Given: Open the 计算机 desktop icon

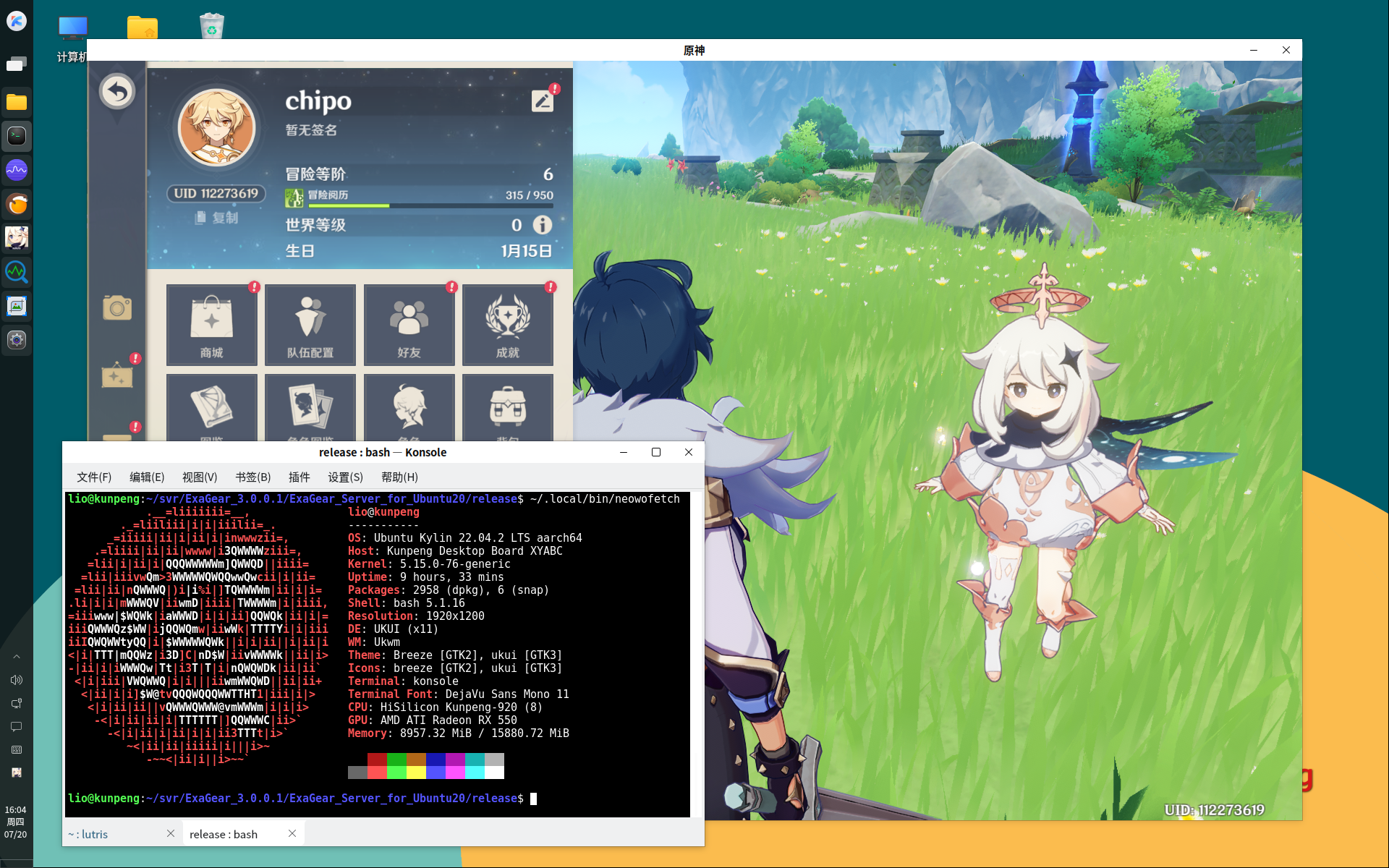Looking at the screenshot, I should pos(72,40).
